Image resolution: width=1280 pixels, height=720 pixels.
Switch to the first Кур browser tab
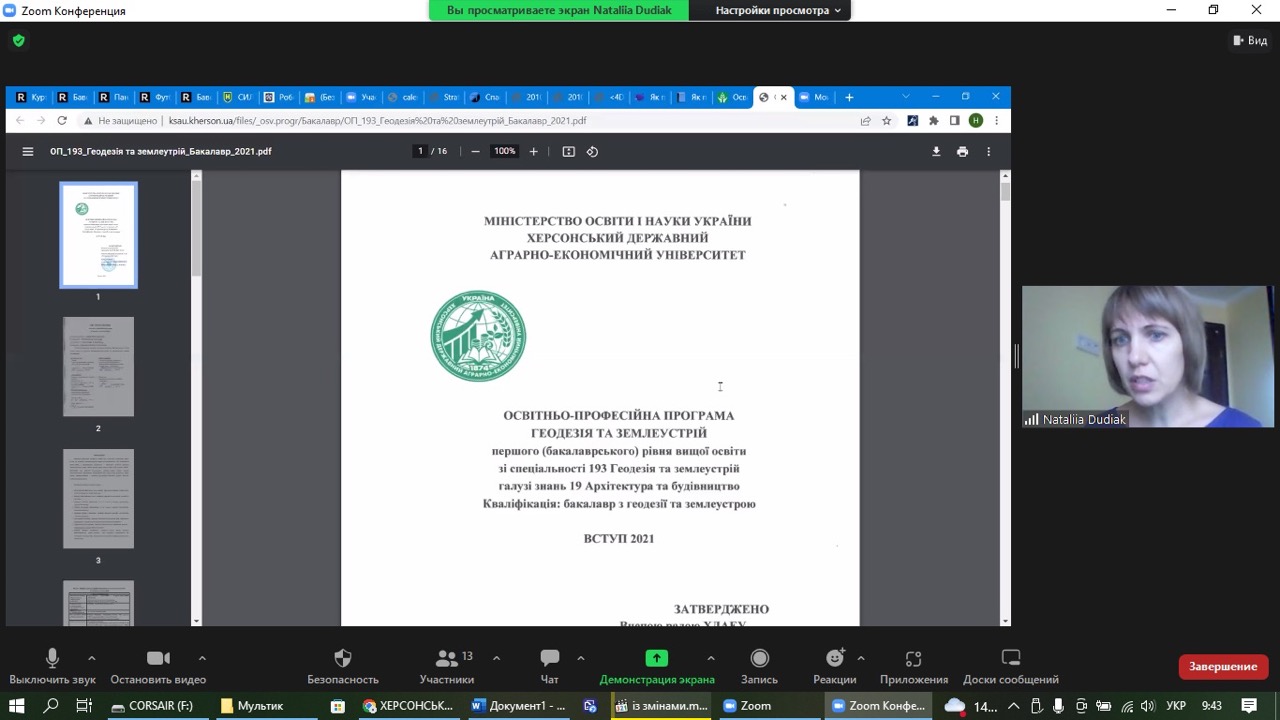pyautogui.click(x=30, y=97)
